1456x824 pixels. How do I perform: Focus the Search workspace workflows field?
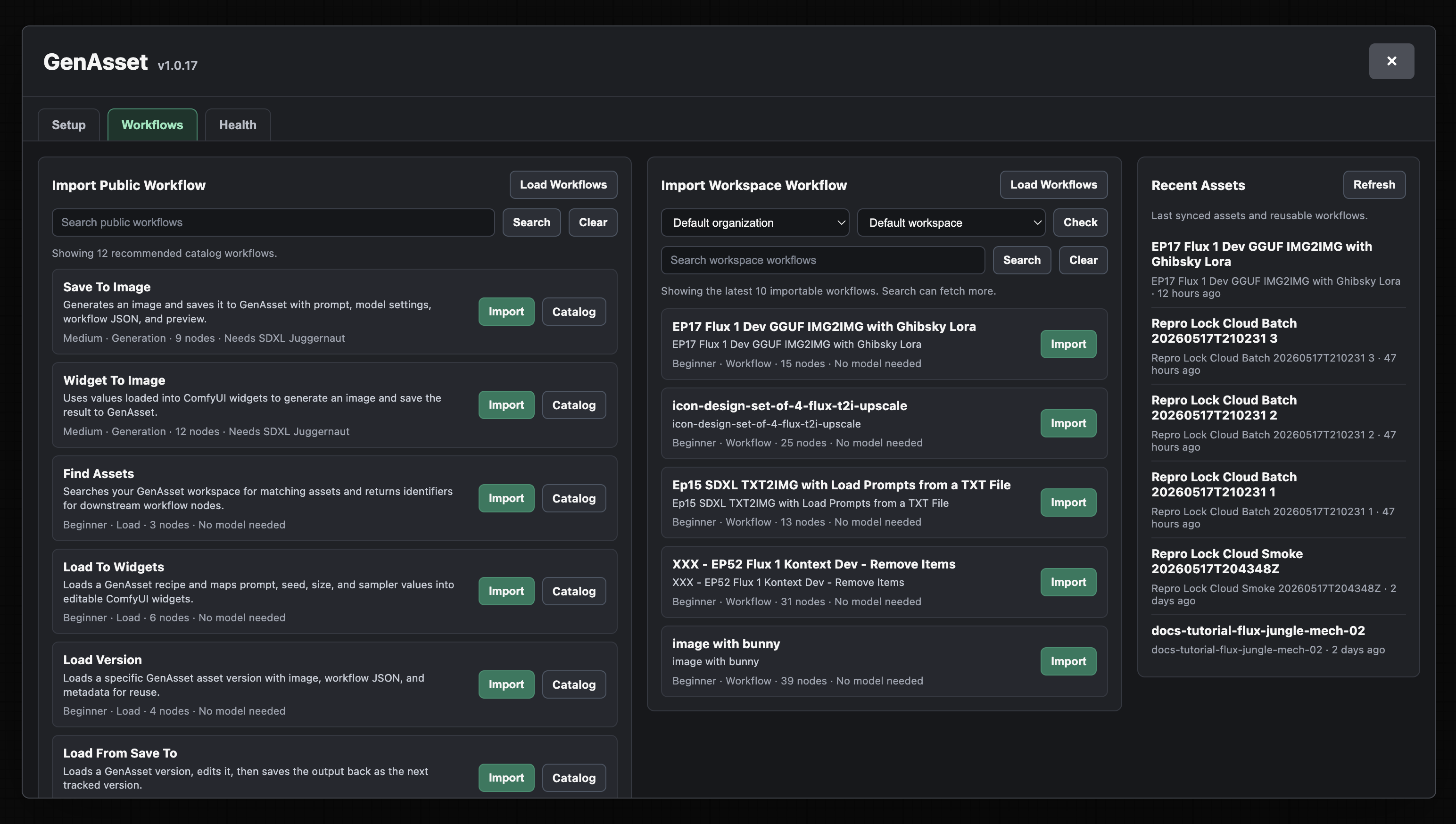pos(823,260)
